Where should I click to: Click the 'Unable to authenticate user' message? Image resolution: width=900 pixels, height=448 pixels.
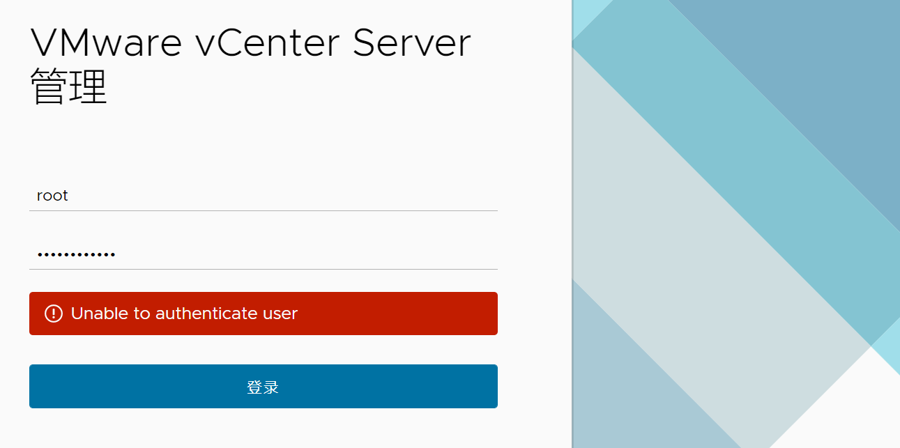click(x=184, y=314)
